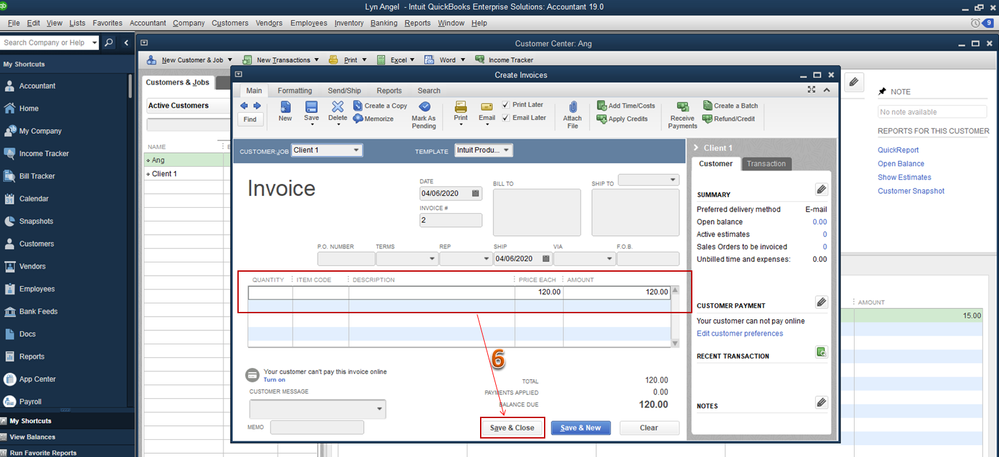Open QuickReport link for this customer
This screenshot has width=999, height=457.
point(898,150)
